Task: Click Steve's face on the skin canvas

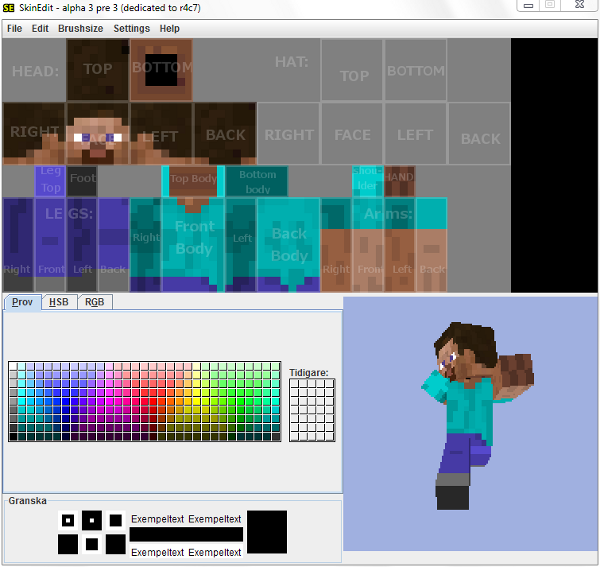Action: point(98,133)
